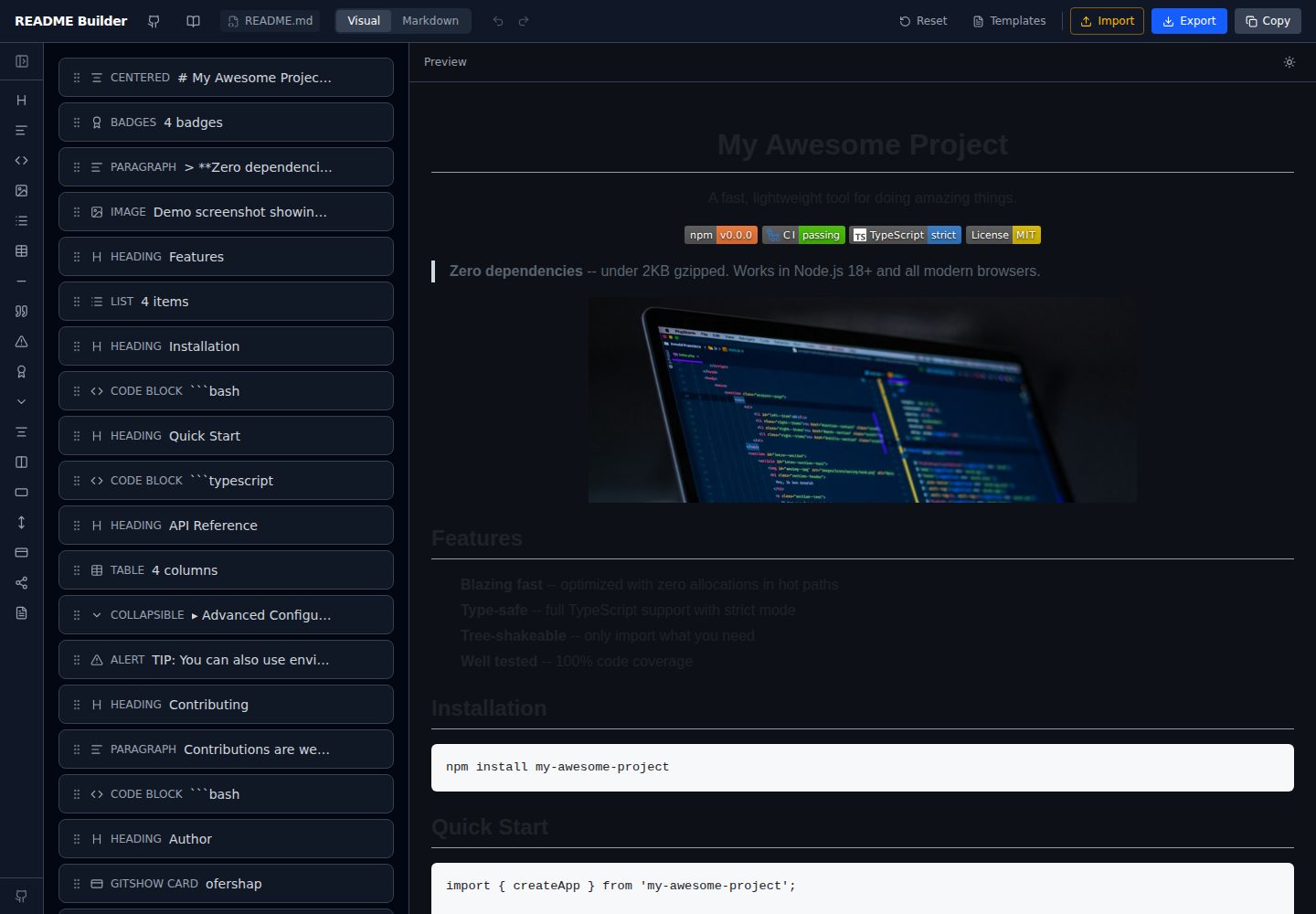Open the README.md file name field

click(x=271, y=21)
